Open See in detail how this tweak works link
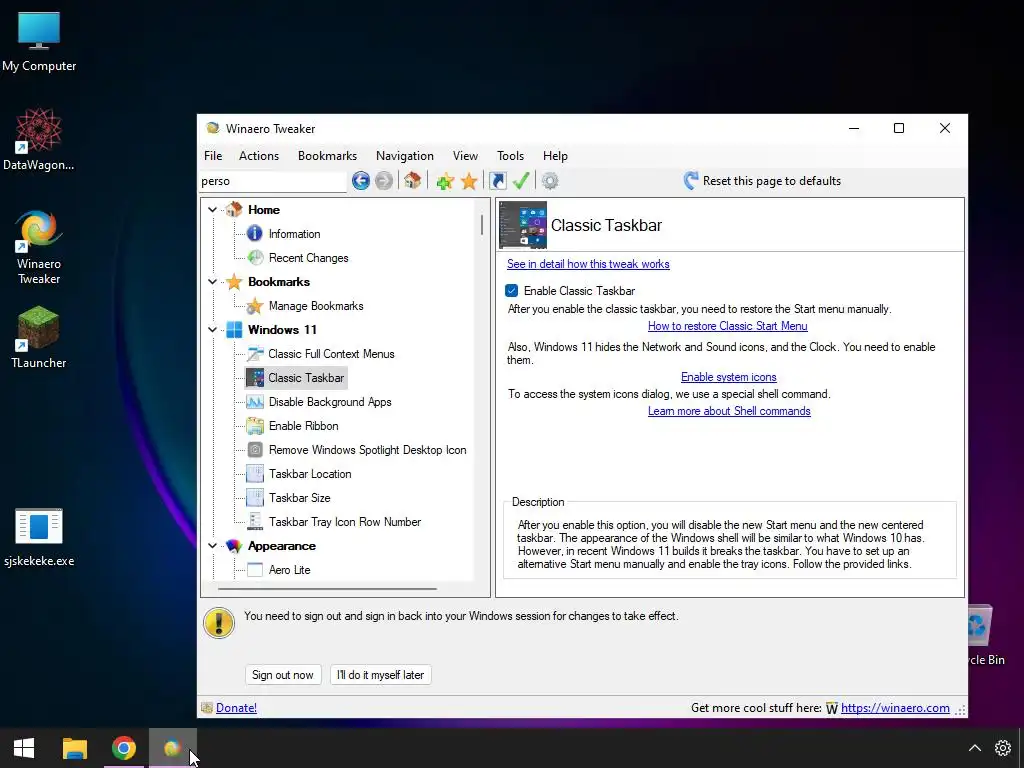 pyautogui.click(x=588, y=264)
